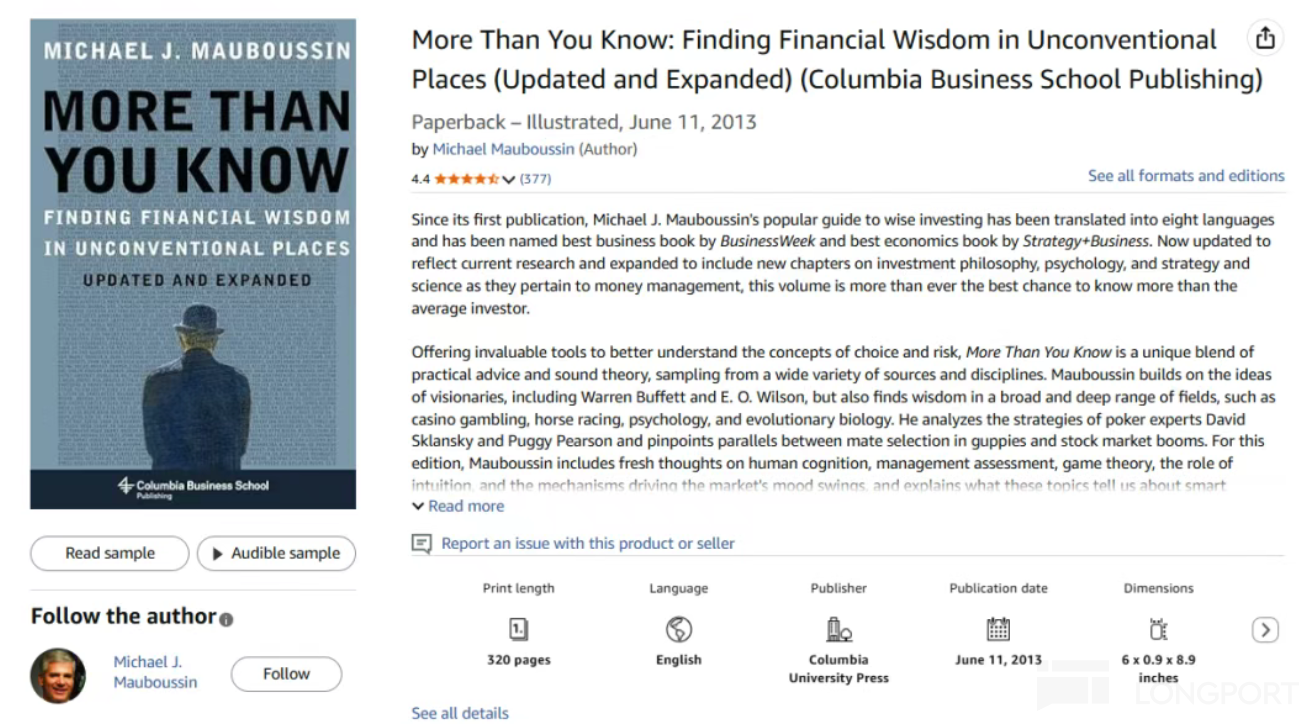Click the share icon beside the title
Viewport: 1314px width, 726px height.
tap(1265, 39)
